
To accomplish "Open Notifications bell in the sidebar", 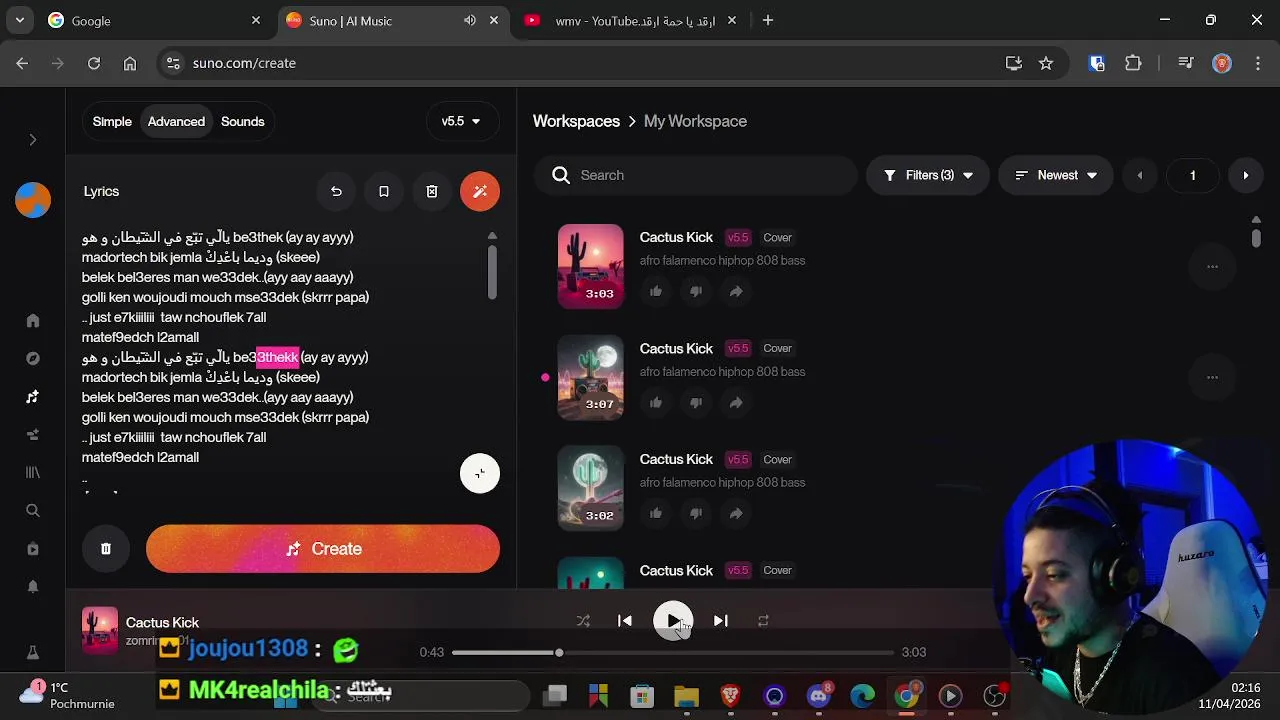I will pos(33,586).
